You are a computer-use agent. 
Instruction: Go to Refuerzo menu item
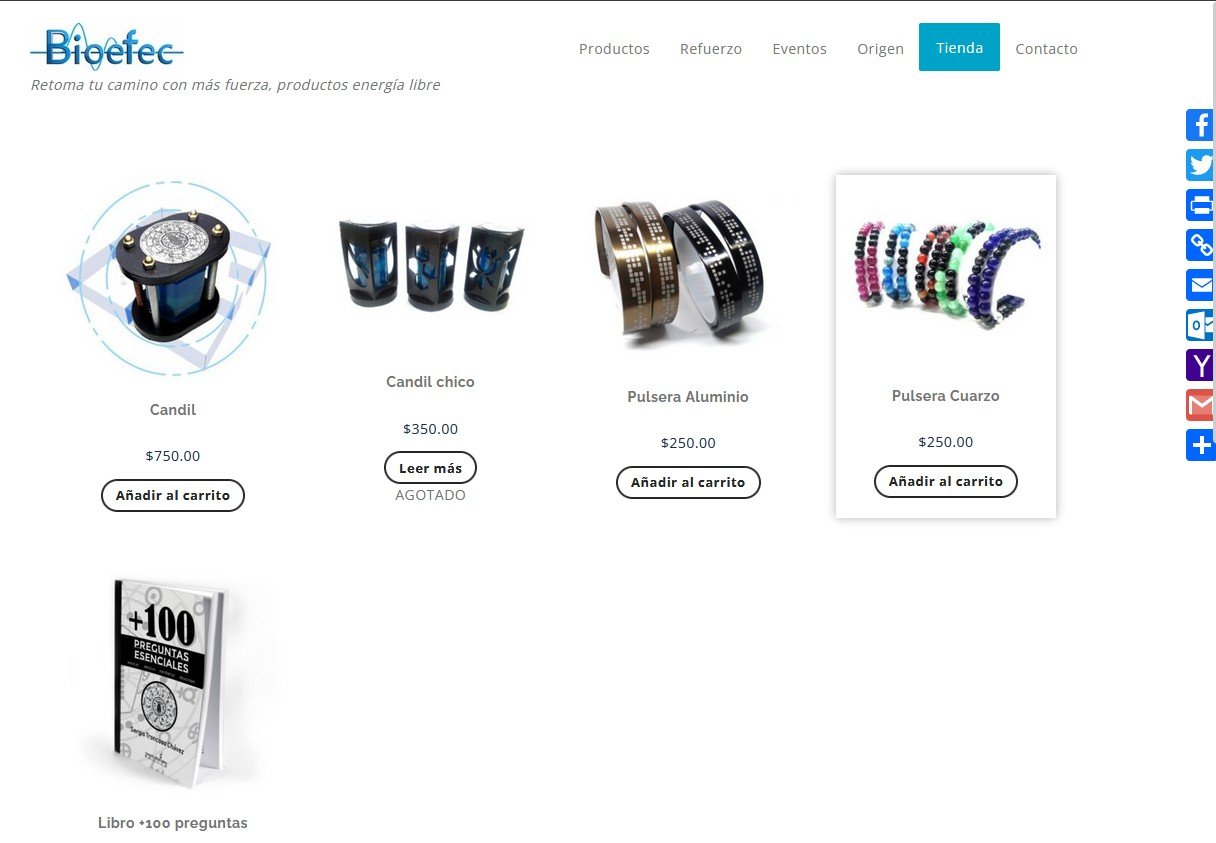pyautogui.click(x=711, y=48)
